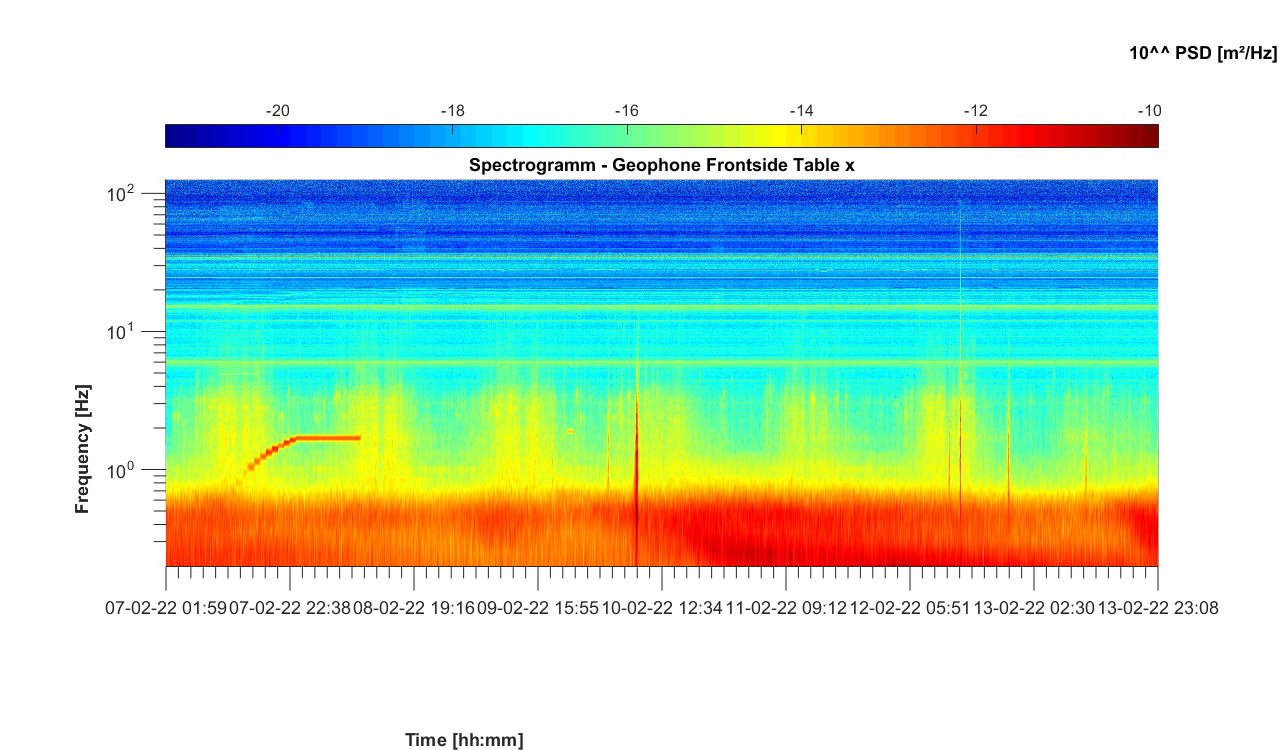The image size is (1280, 750).
Task: Click the 'Time [hh:mm]' x-axis label
Action: pos(463,740)
